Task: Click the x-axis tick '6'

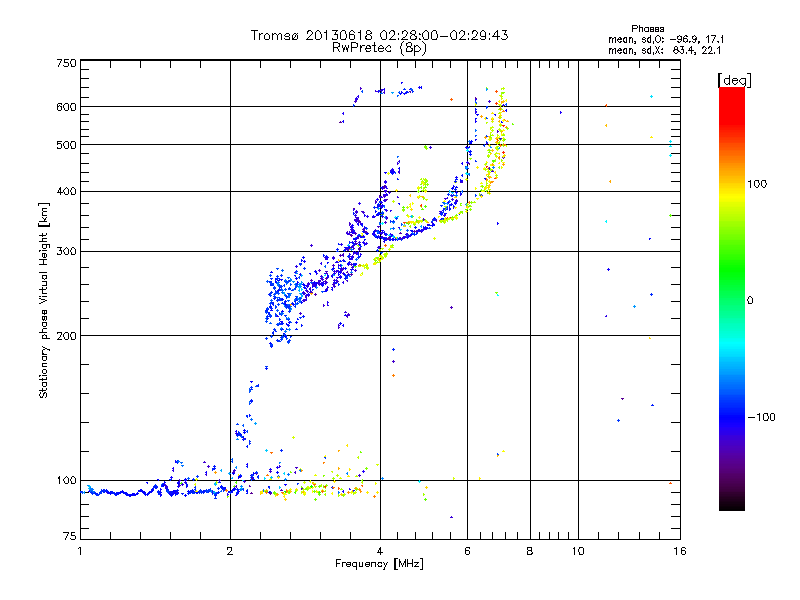Action: [x=467, y=551]
